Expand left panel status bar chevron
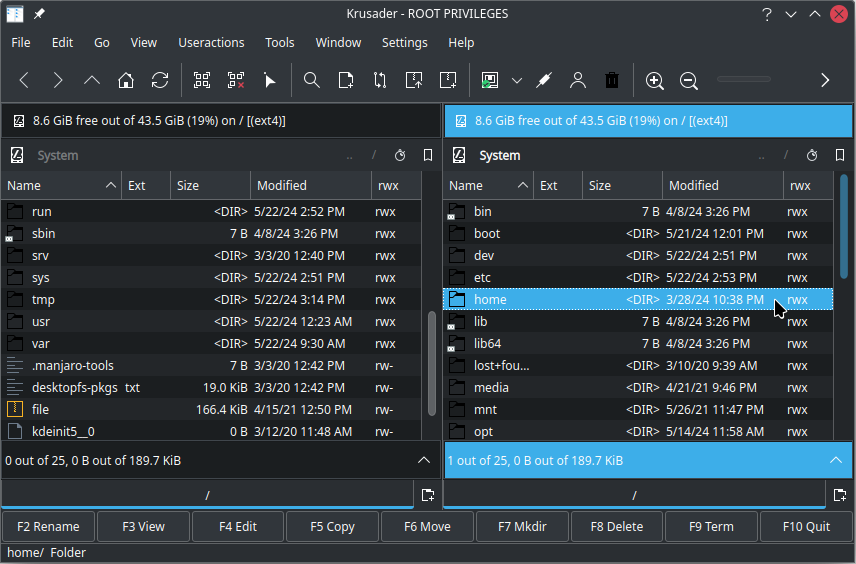 [x=424, y=460]
